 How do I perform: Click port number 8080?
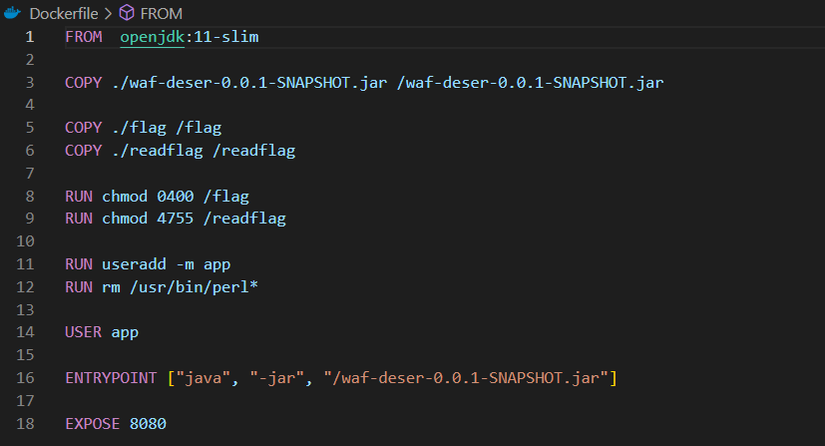click(148, 424)
